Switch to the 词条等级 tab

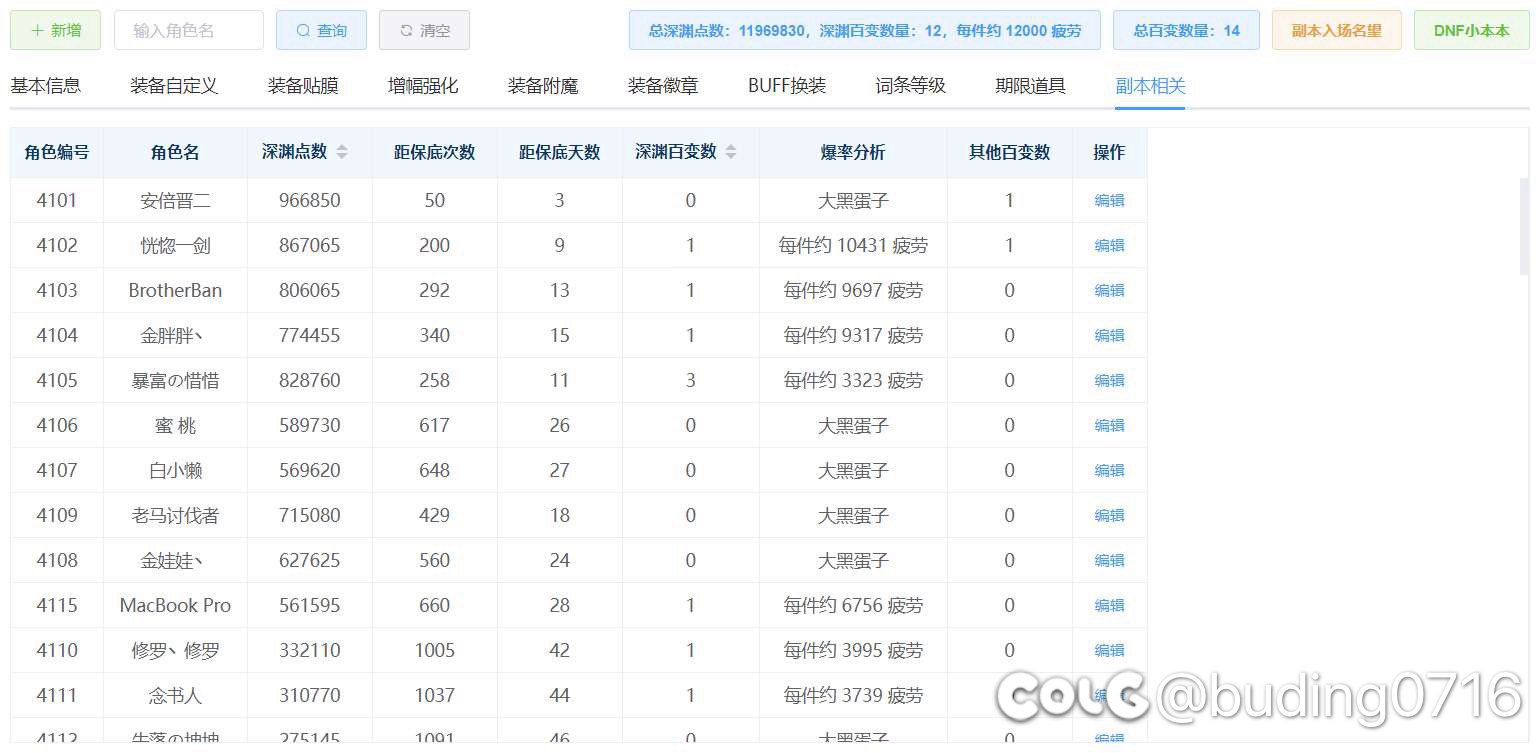[x=910, y=86]
